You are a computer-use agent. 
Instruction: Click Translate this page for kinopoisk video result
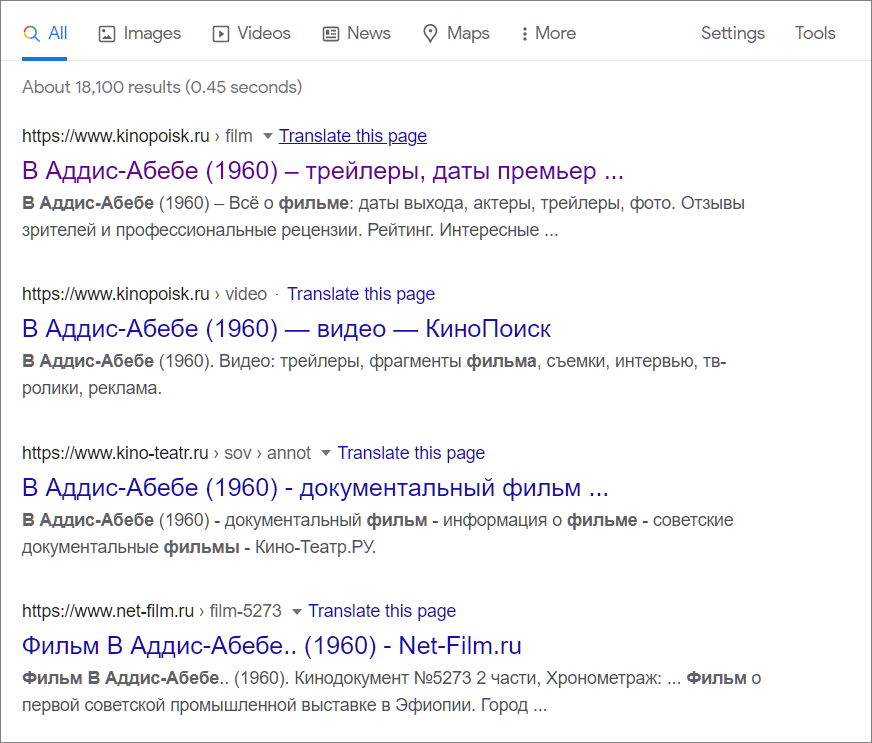(361, 294)
